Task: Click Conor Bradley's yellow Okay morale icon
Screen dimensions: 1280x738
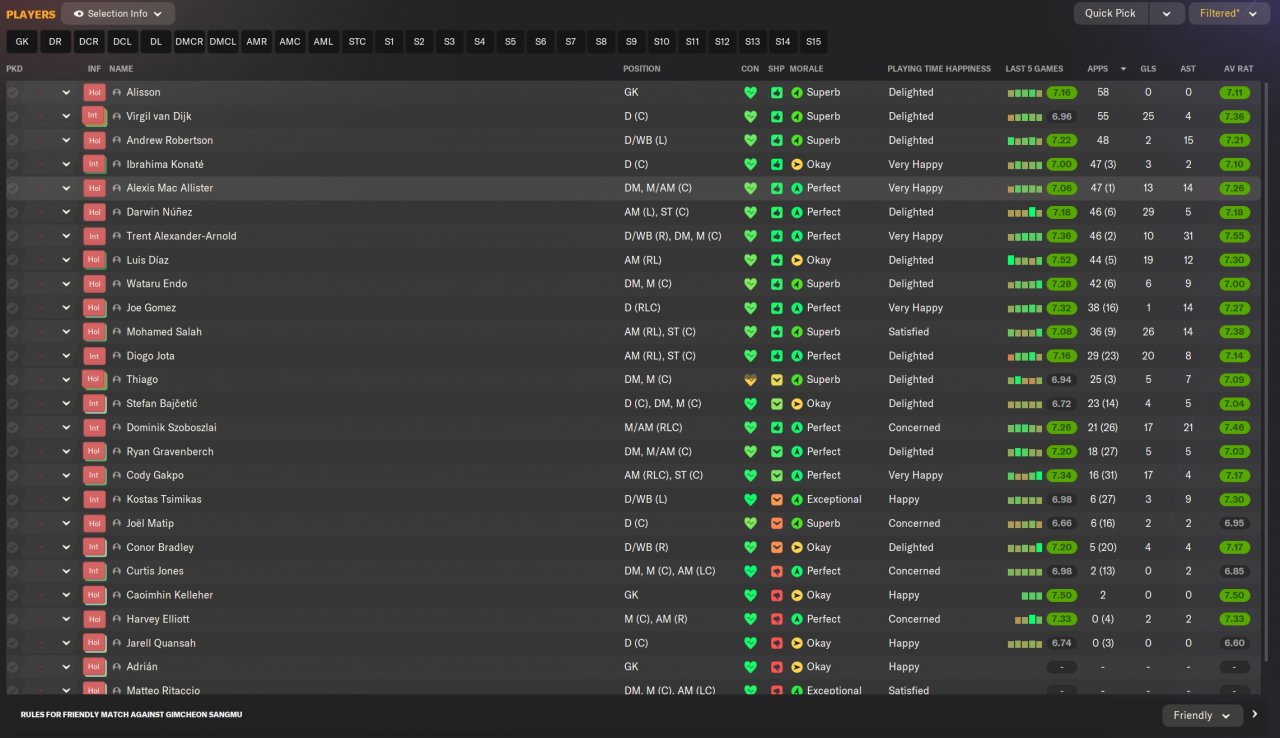Action: click(797, 547)
